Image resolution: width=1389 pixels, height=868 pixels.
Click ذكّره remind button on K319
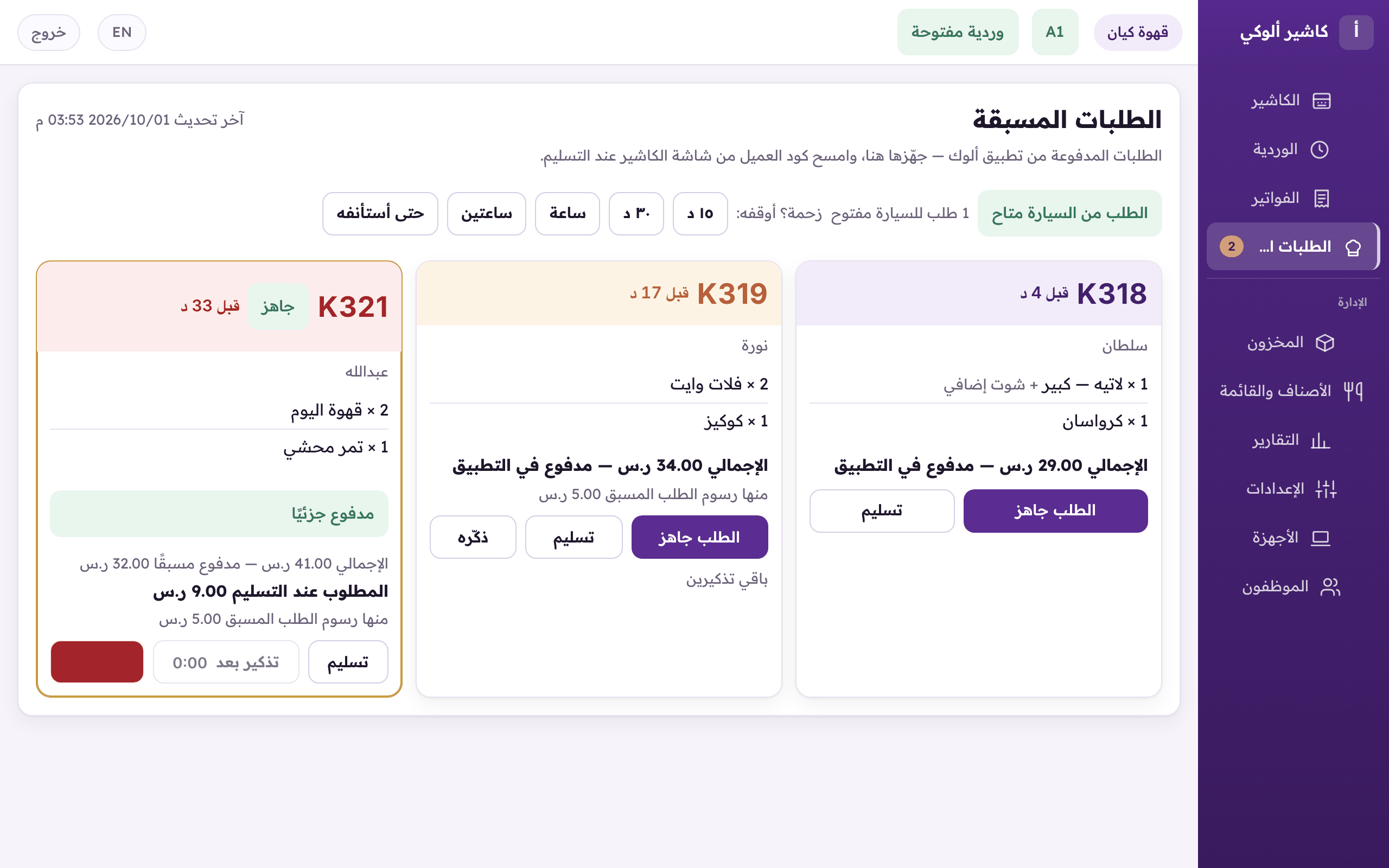473,537
